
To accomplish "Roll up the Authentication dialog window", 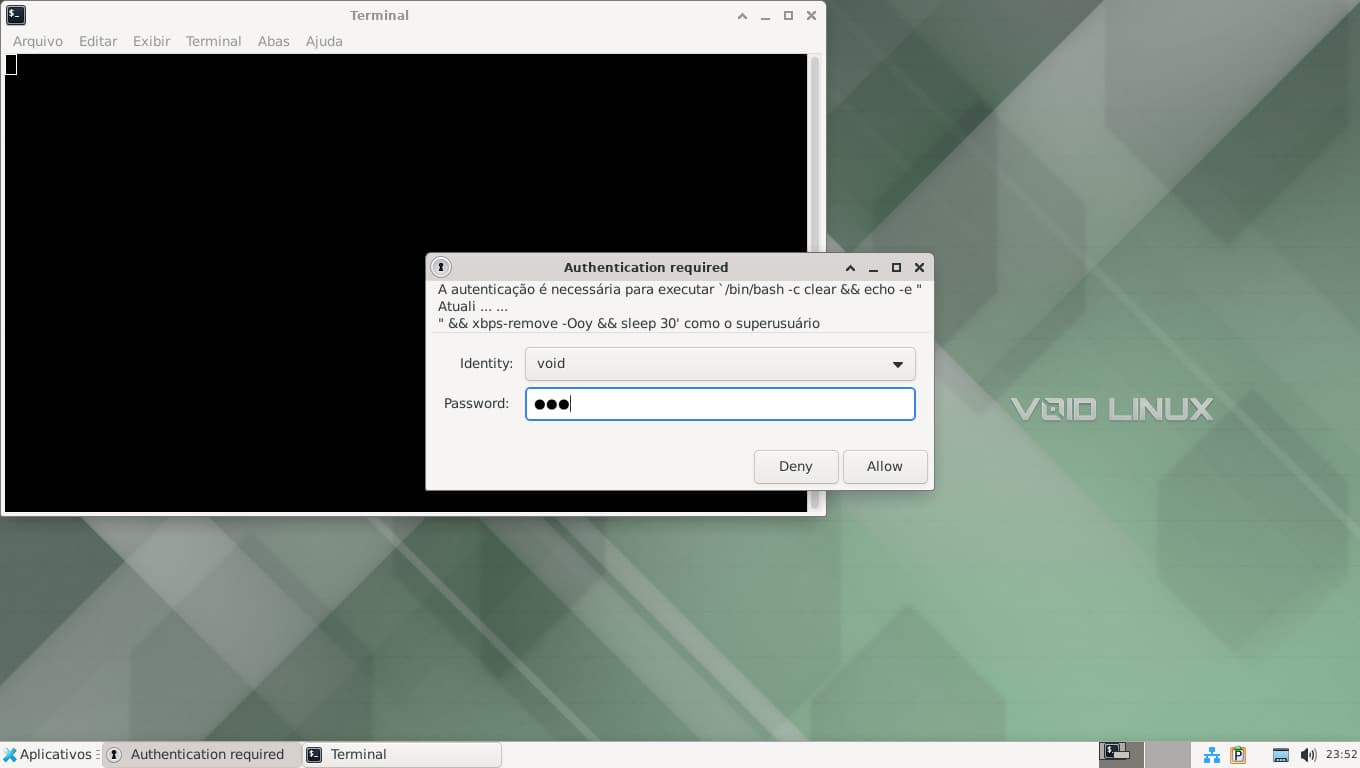I will (x=850, y=268).
